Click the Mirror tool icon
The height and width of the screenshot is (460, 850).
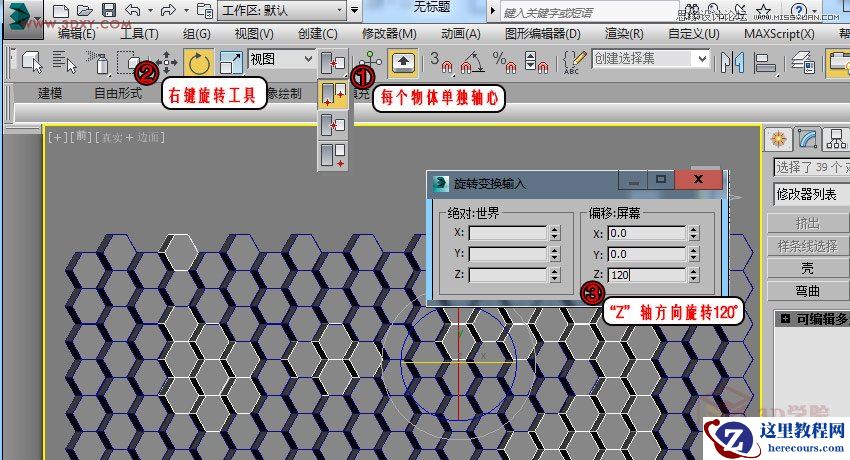[x=732, y=63]
